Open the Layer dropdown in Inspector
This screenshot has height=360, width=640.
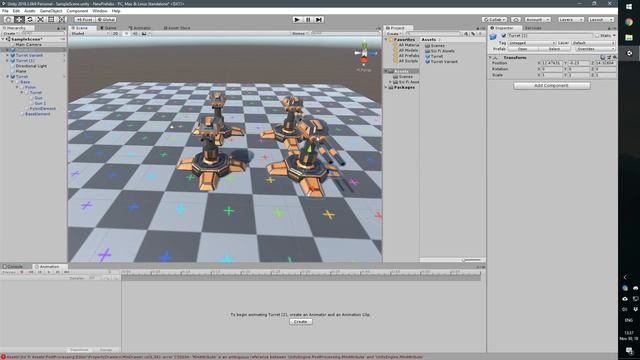click(593, 43)
